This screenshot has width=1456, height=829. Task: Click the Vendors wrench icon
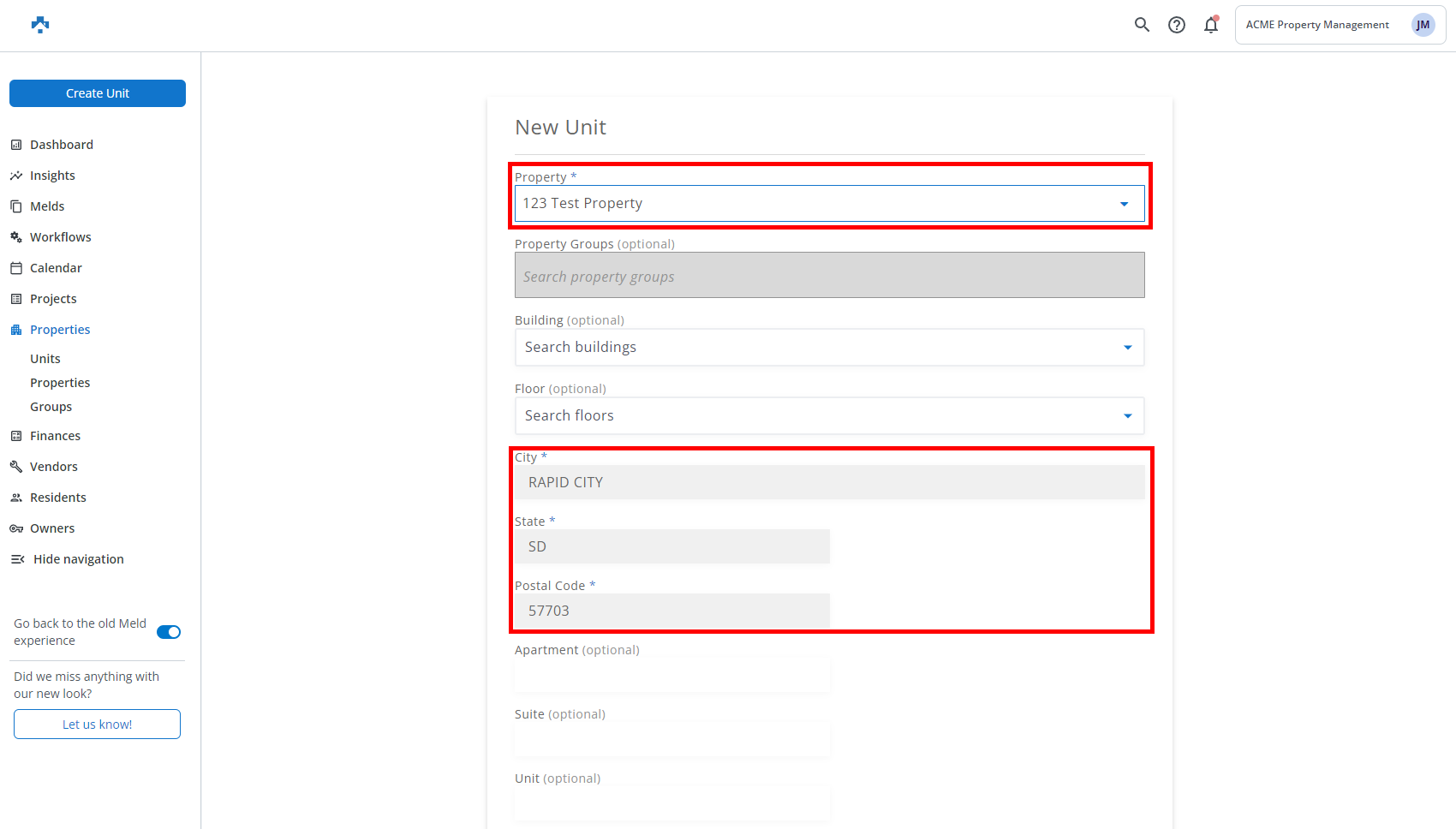tap(16, 467)
